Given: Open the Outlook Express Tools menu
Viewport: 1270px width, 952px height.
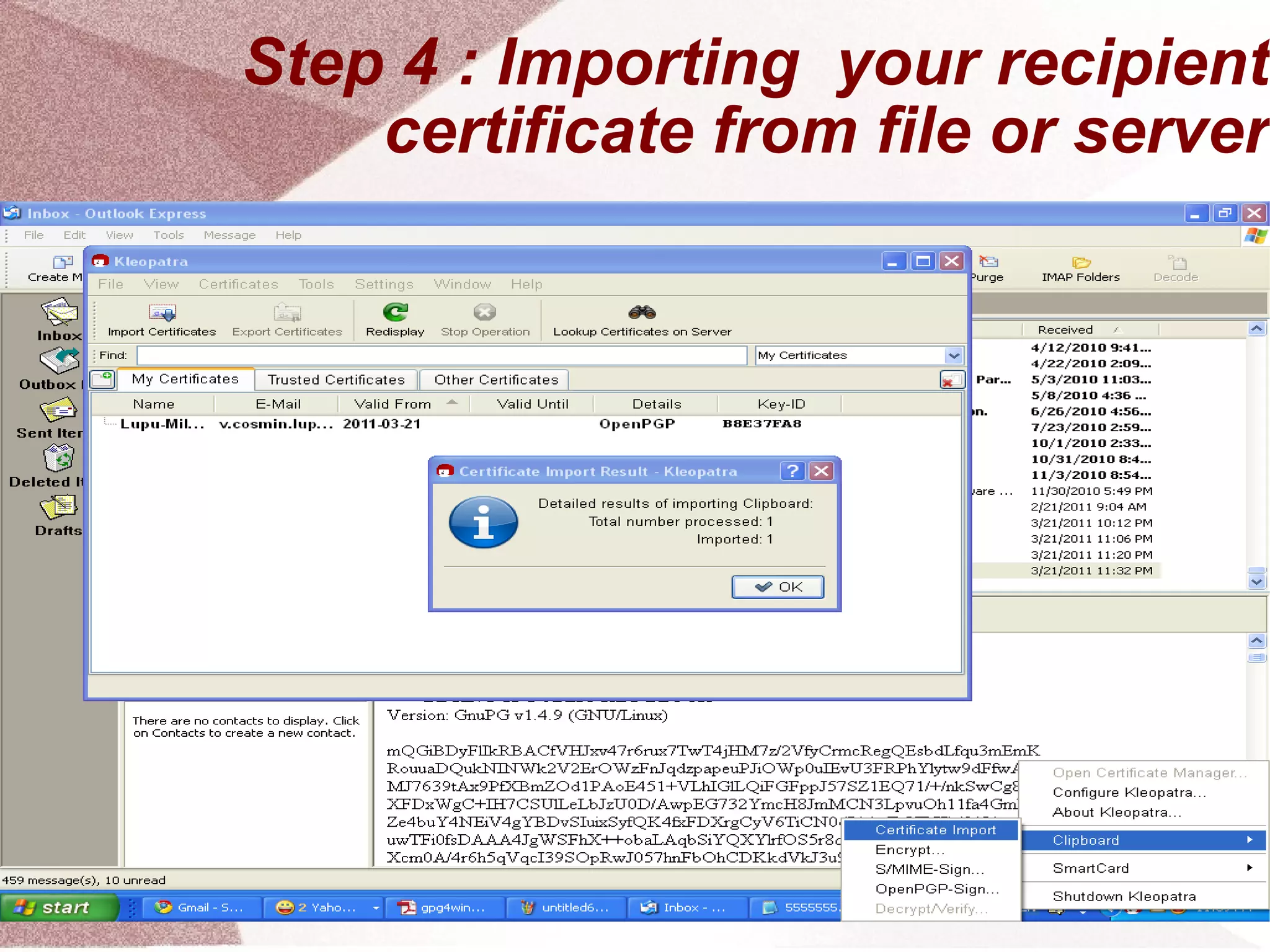Looking at the screenshot, I should [169, 235].
